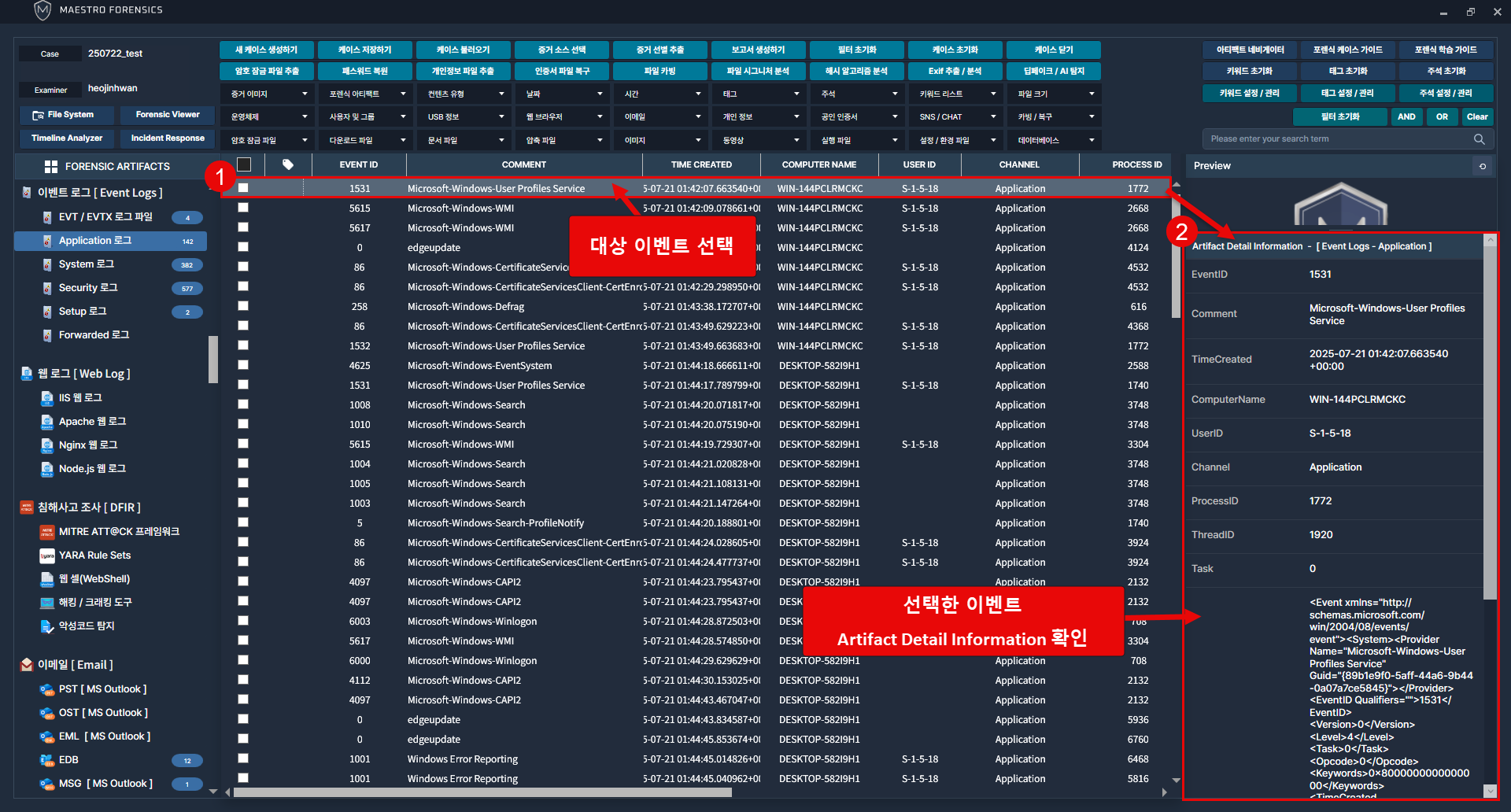Image resolution: width=1511 pixels, height=812 pixels.
Task: Click the search magnifier icon
Action: coord(1479,139)
